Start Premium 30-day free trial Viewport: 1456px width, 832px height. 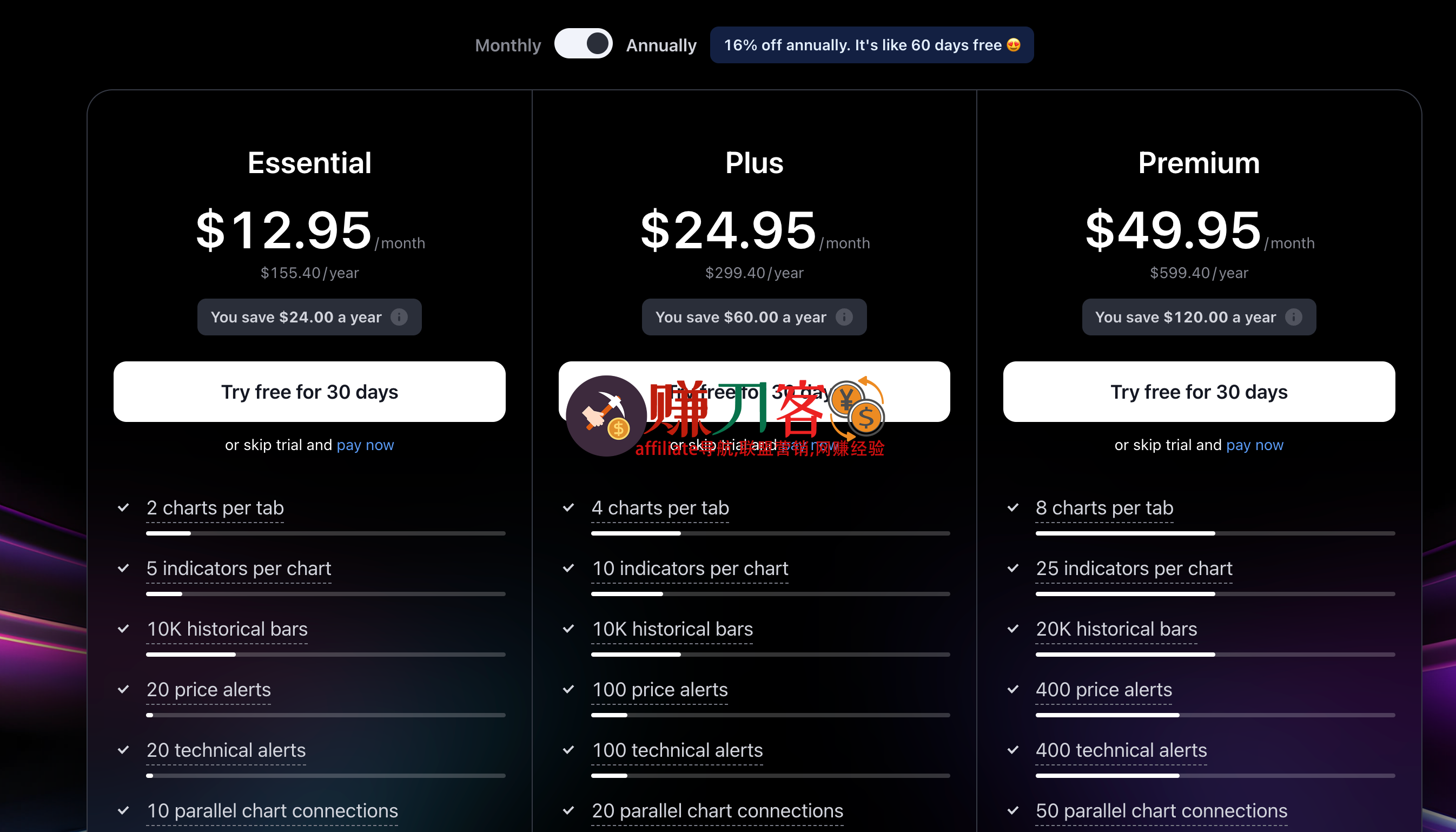pyautogui.click(x=1199, y=392)
